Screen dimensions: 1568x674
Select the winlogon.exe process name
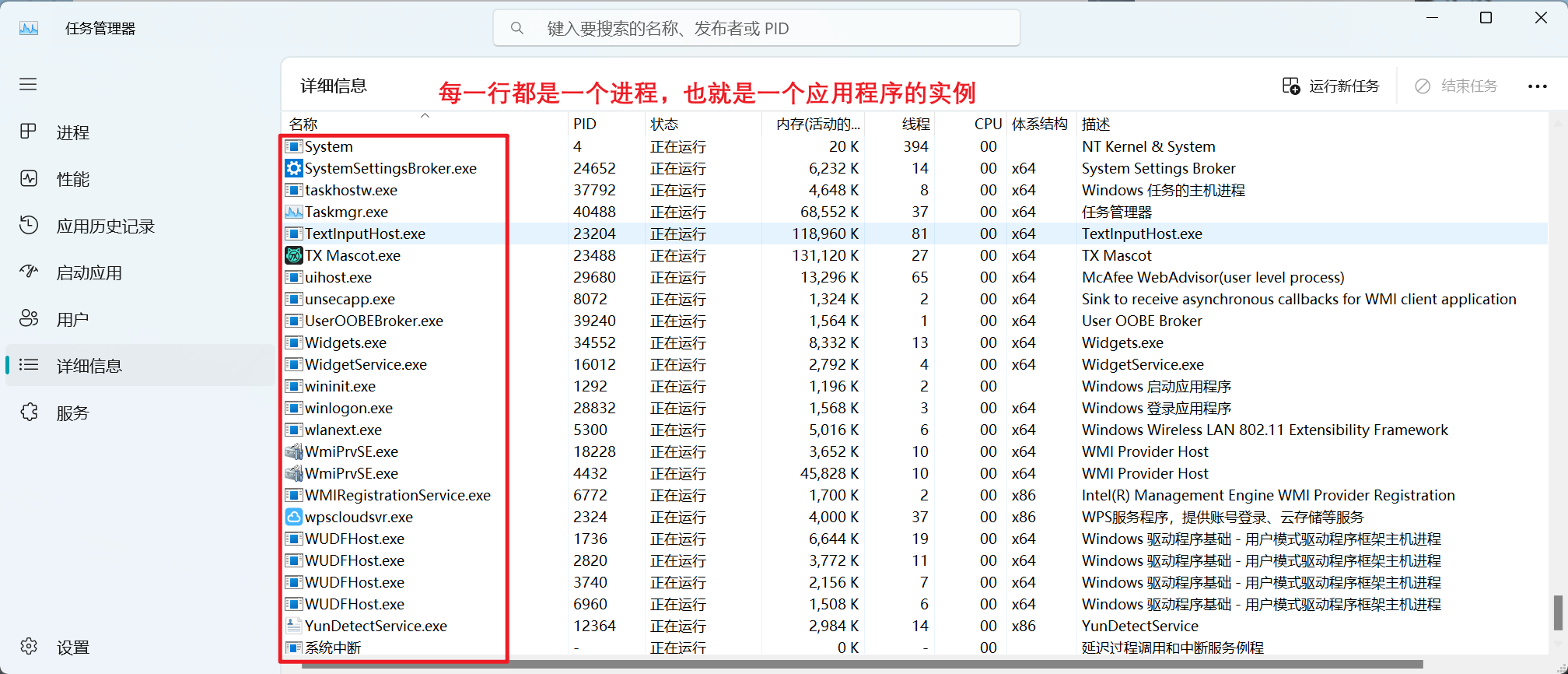tap(348, 408)
